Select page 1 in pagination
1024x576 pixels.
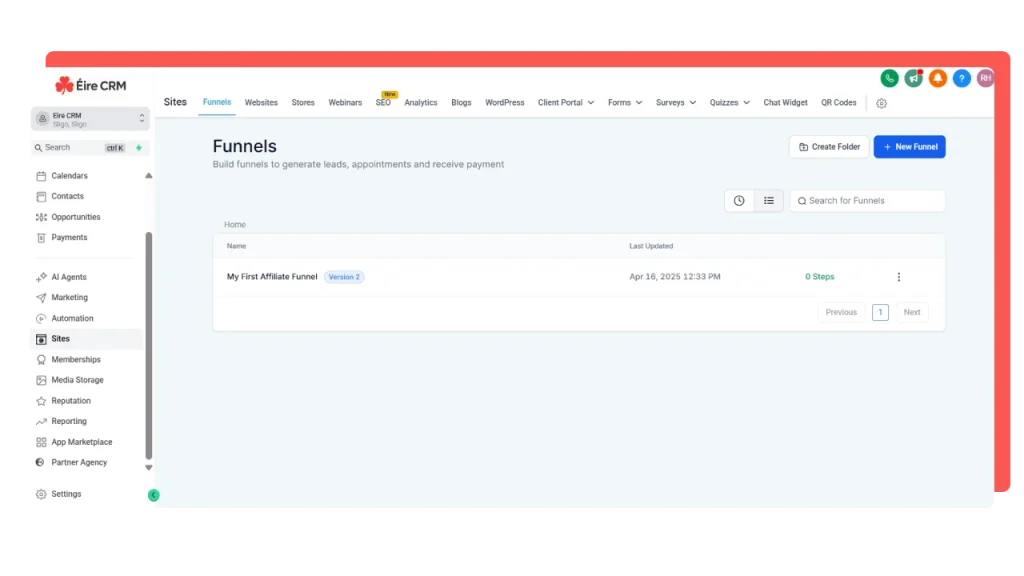click(x=880, y=312)
